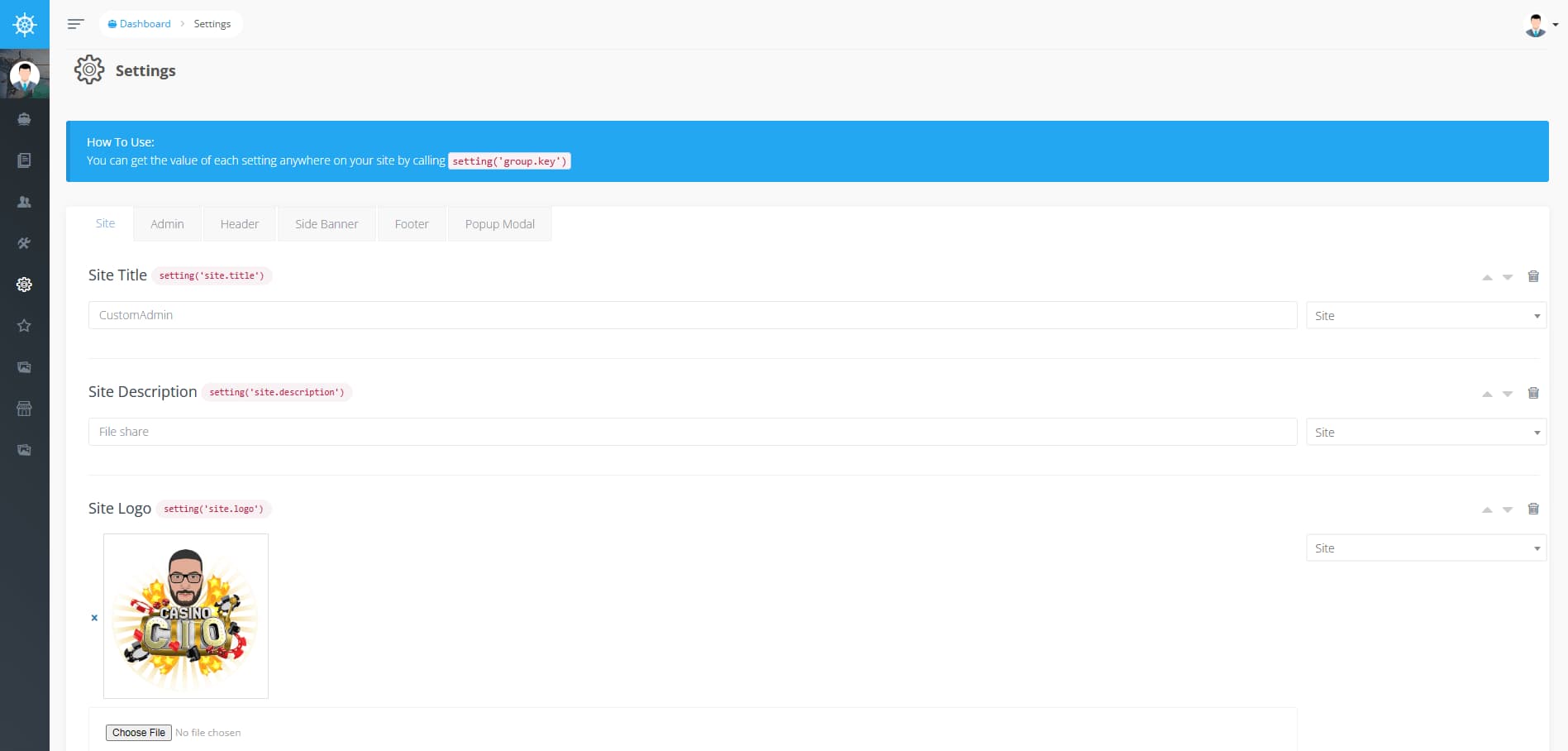Switch to the Site tab
Viewport: 1568px width, 751px height.
click(x=105, y=223)
